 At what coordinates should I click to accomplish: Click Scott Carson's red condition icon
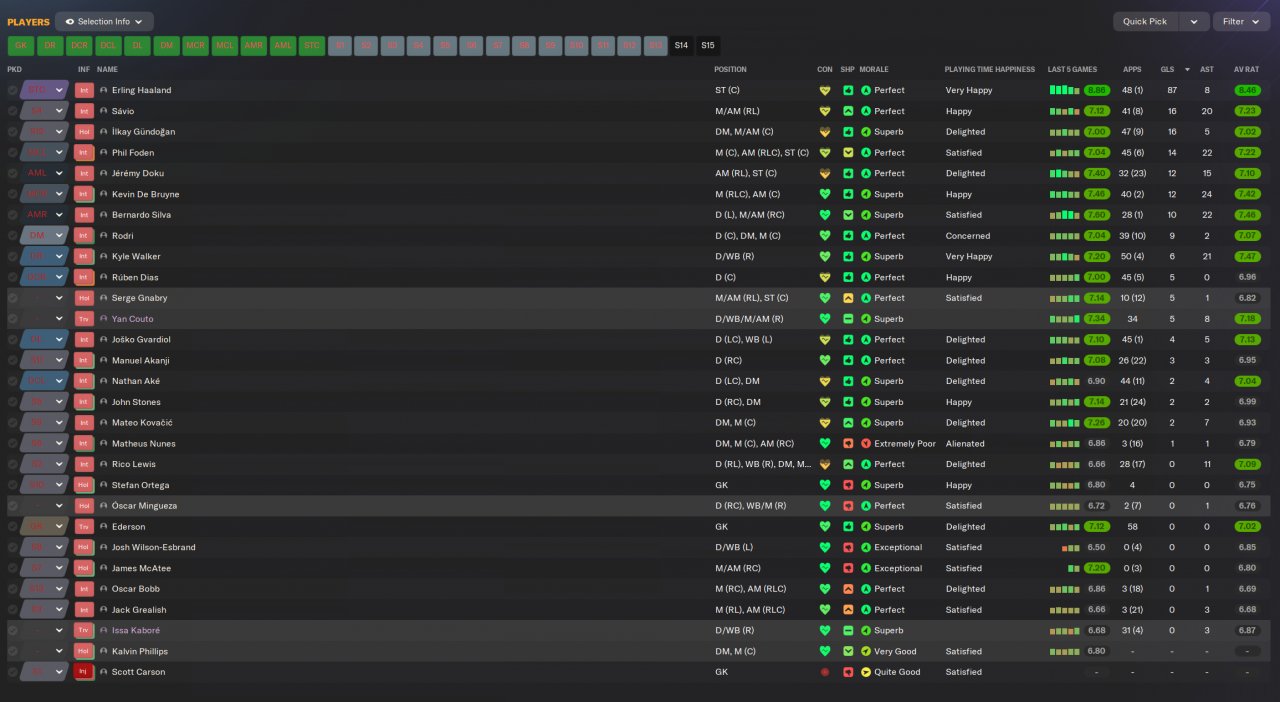click(x=825, y=672)
